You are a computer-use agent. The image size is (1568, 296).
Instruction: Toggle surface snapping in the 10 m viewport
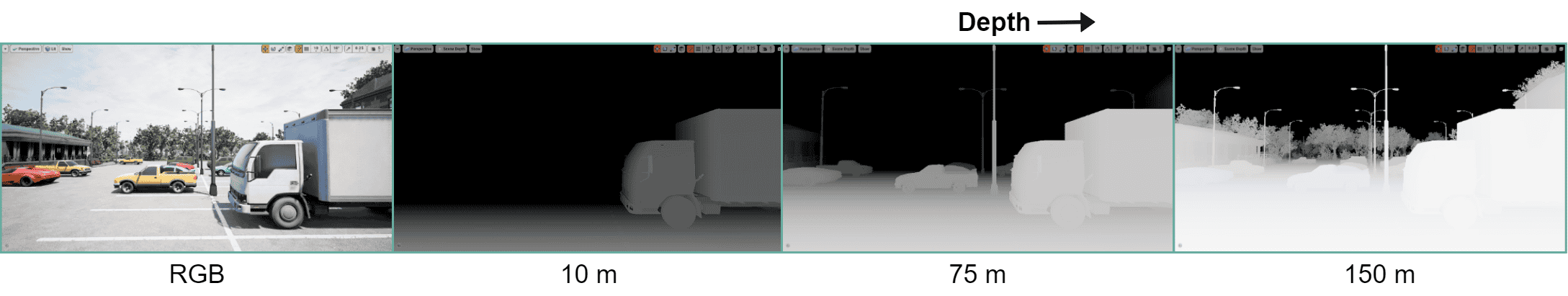(x=690, y=49)
